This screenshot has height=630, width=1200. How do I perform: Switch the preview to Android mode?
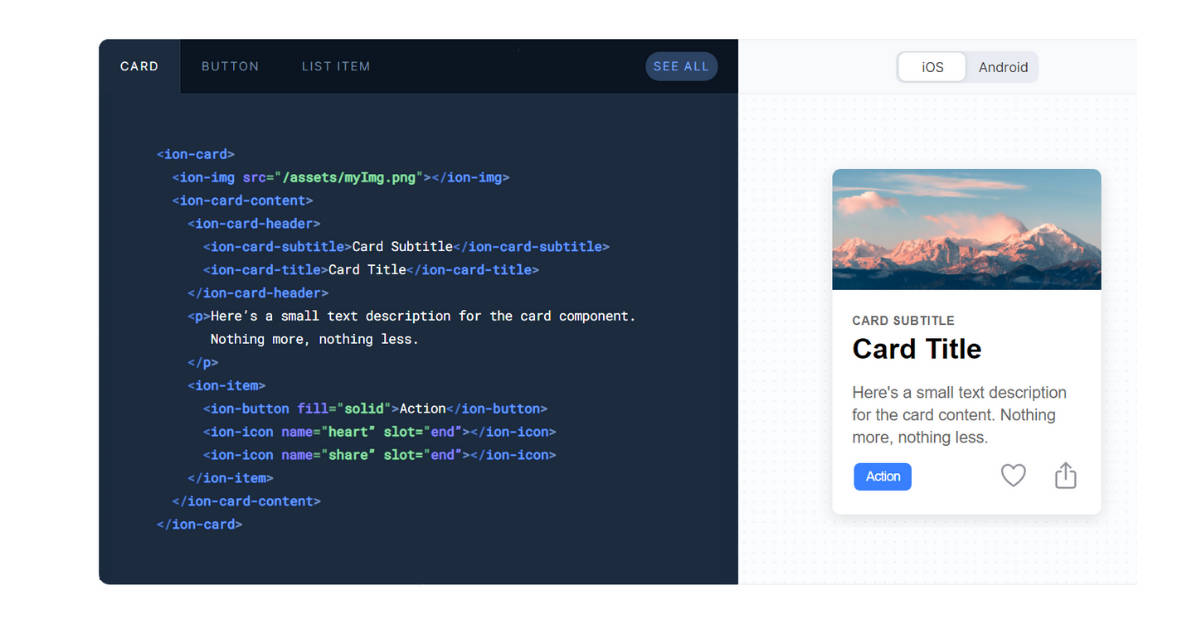(1003, 67)
